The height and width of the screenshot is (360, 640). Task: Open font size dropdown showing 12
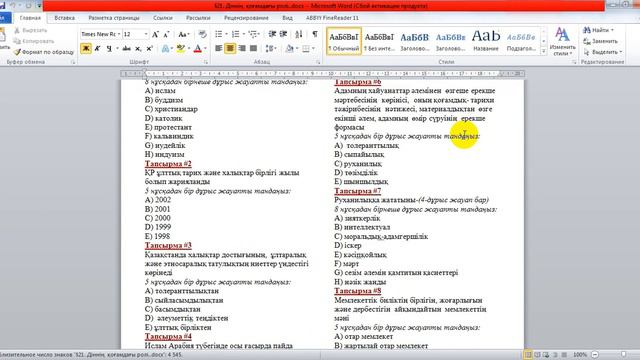click(x=146, y=34)
